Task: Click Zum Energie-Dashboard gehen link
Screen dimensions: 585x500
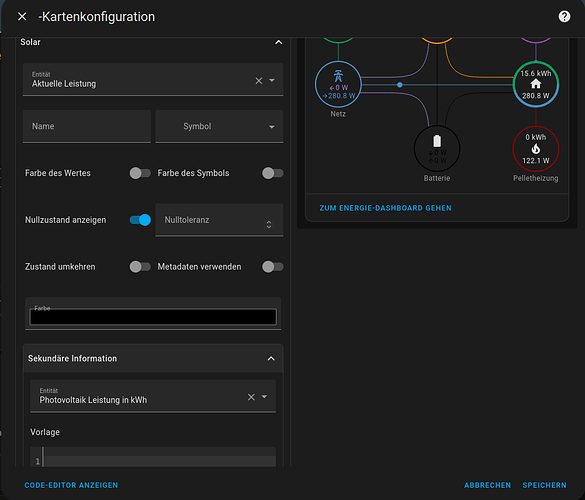Action: coord(385,208)
